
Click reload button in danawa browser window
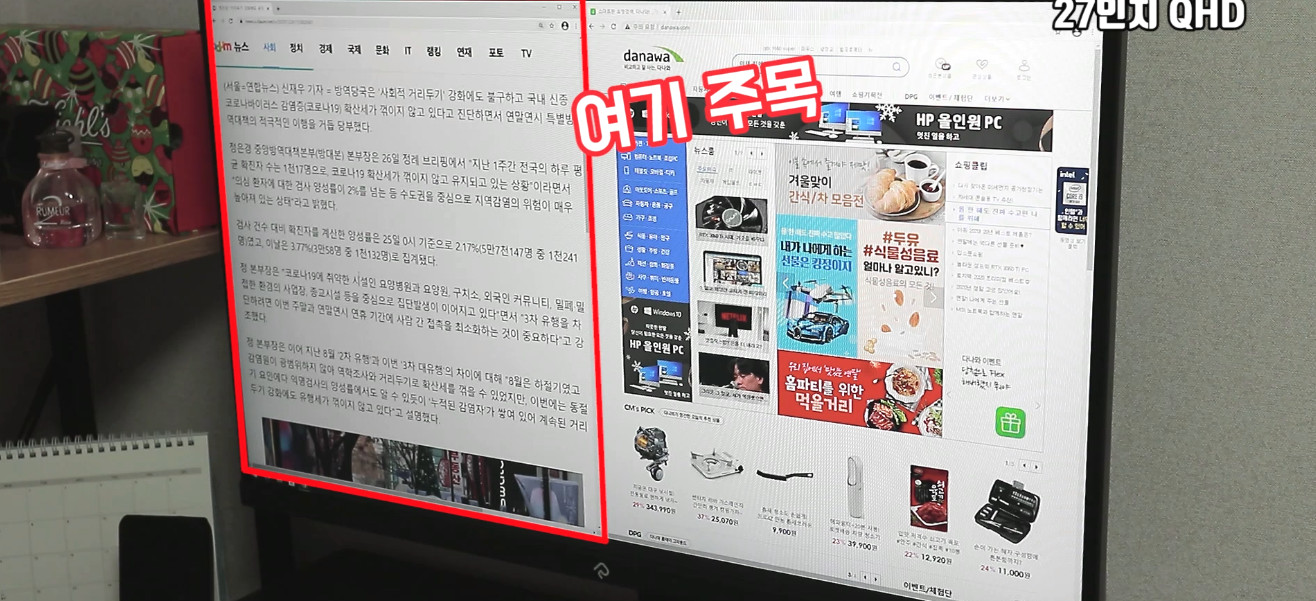click(x=614, y=27)
